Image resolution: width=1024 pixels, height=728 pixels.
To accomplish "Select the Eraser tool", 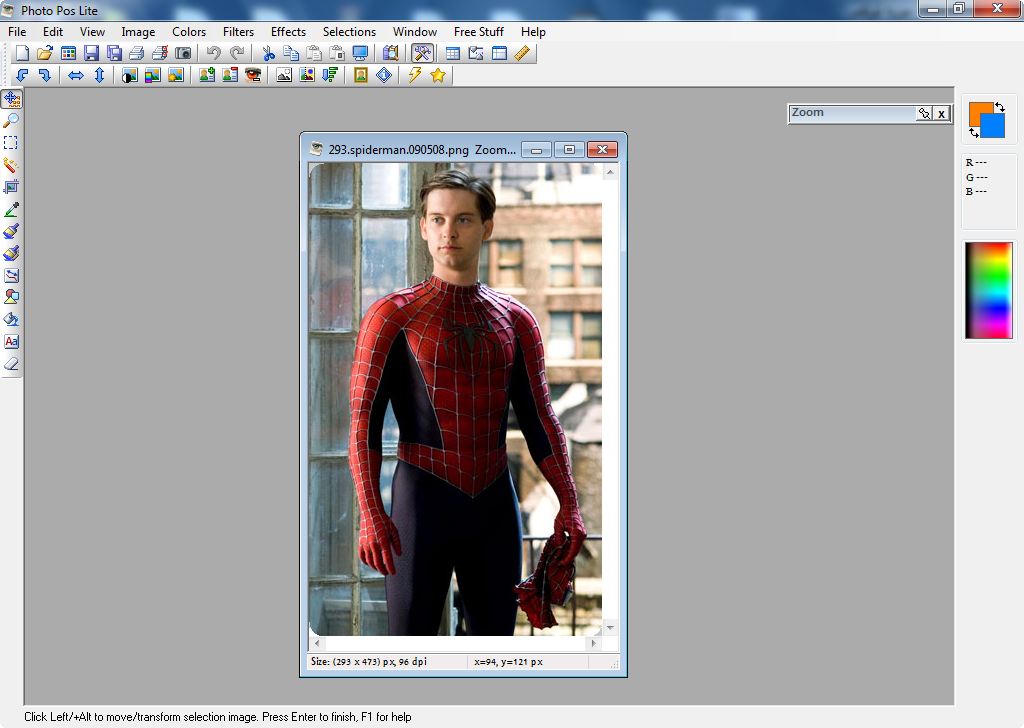I will tap(11, 364).
